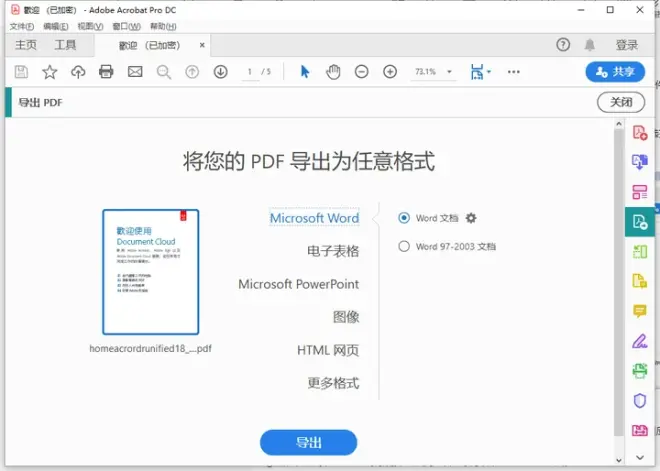Open pink save tool in sidebar

[640, 430]
